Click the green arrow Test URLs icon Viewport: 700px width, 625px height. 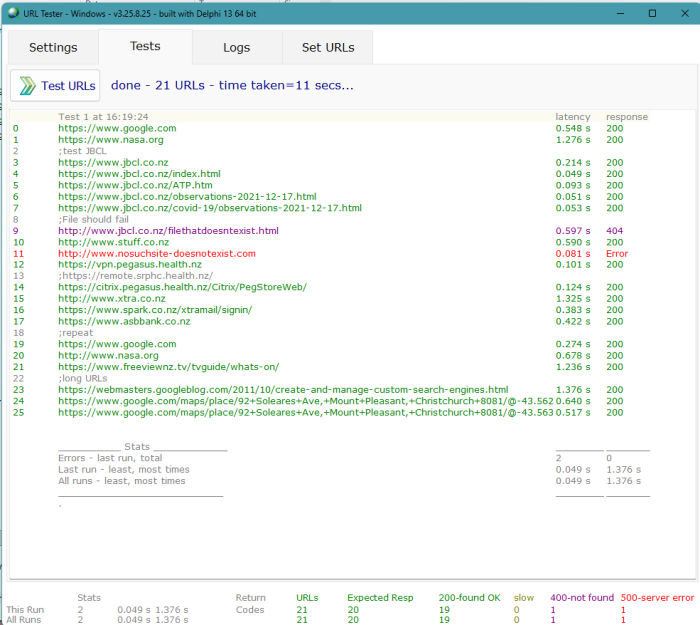27,86
